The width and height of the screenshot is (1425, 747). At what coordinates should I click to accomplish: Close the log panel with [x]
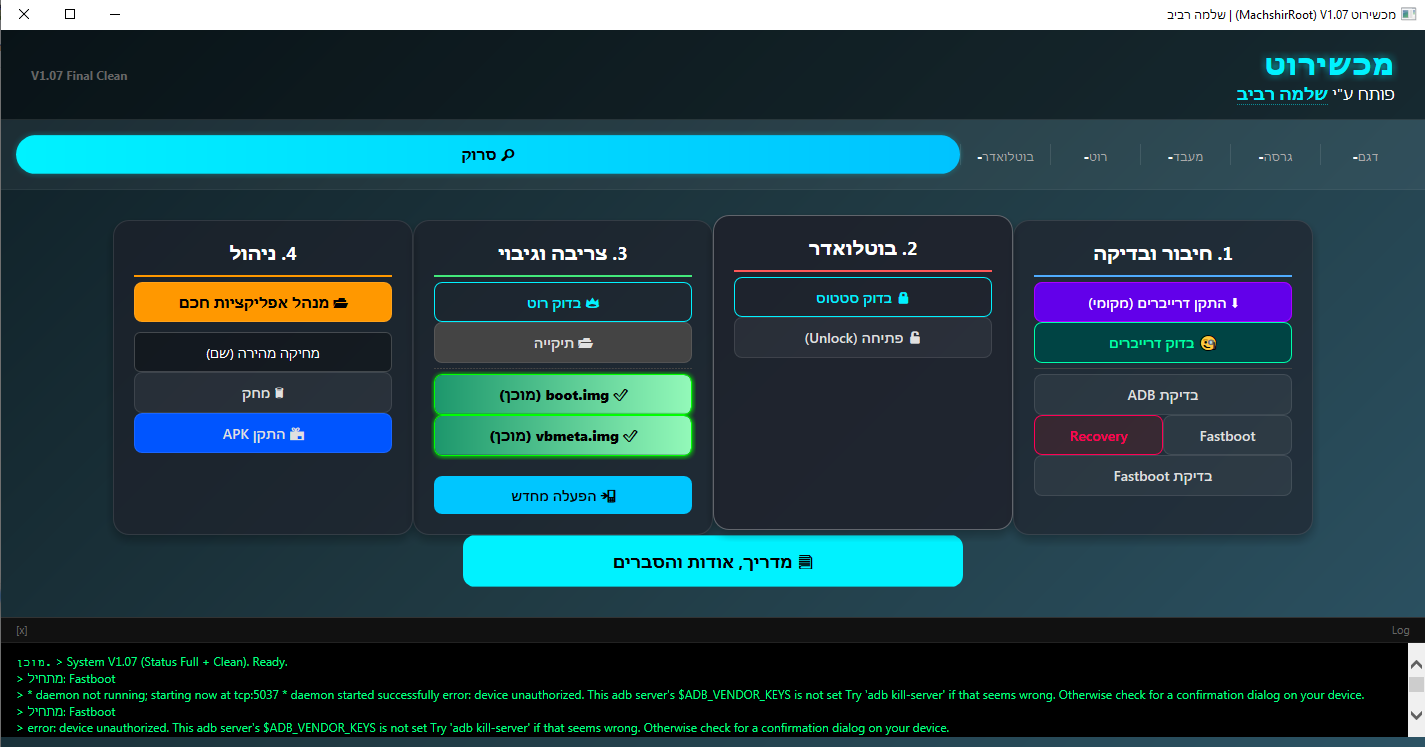point(22,631)
